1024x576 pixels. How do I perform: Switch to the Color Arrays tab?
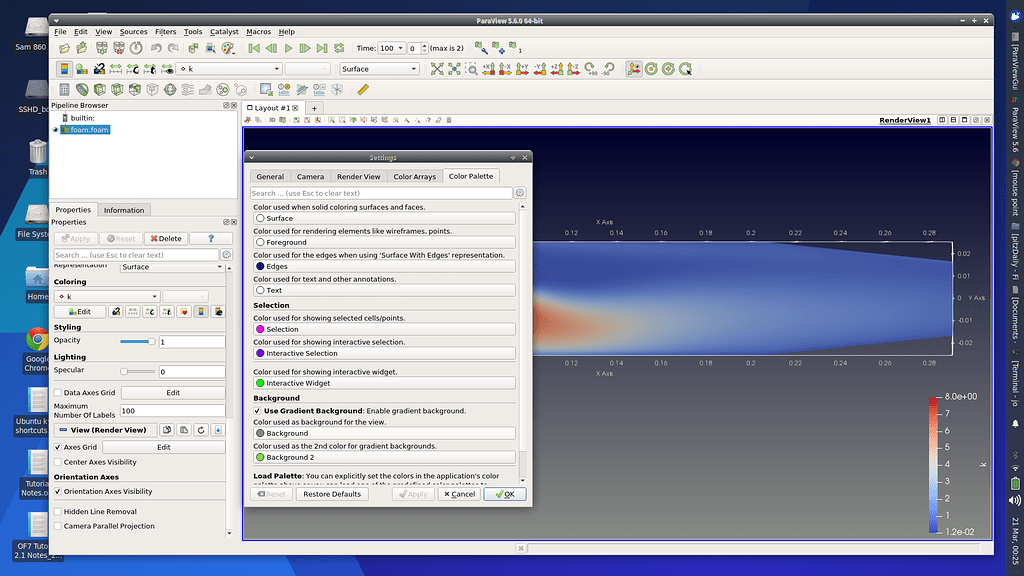tap(414, 176)
